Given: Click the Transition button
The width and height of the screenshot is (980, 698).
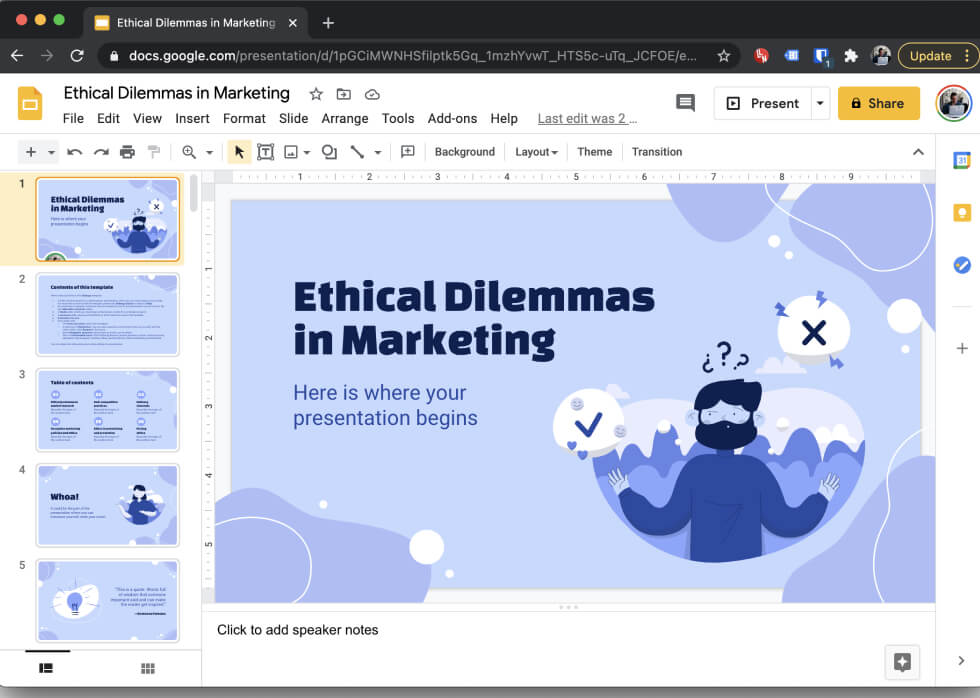Looking at the screenshot, I should click(x=657, y=152).
